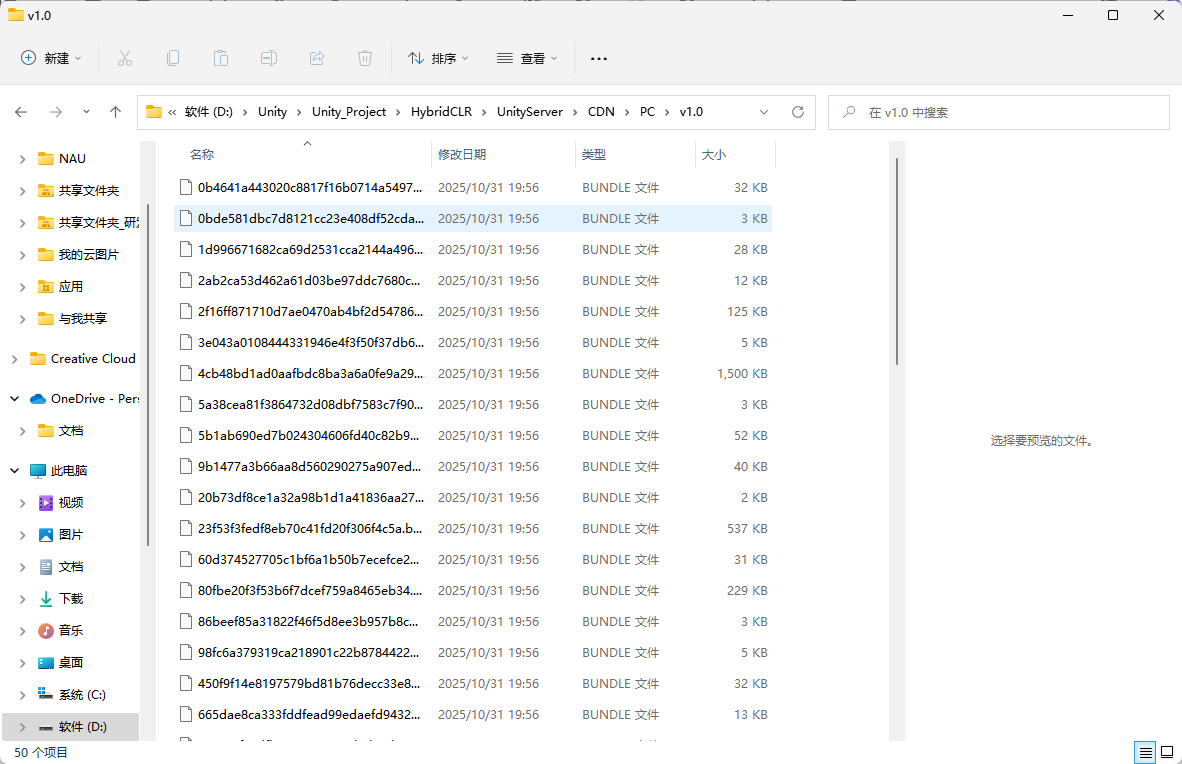The height and width of the screenshot is (764, 1182).
Task: Click the Paste clipboard icon
Action: point(221,58)
